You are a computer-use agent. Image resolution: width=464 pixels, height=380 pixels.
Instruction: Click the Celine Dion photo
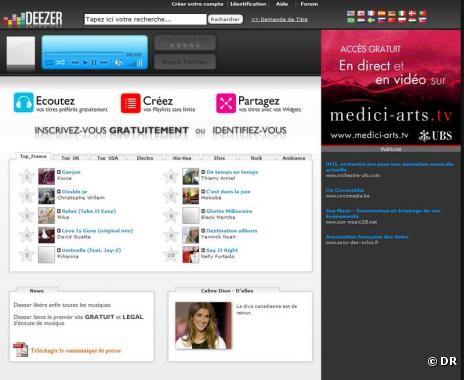coord(203,326)
